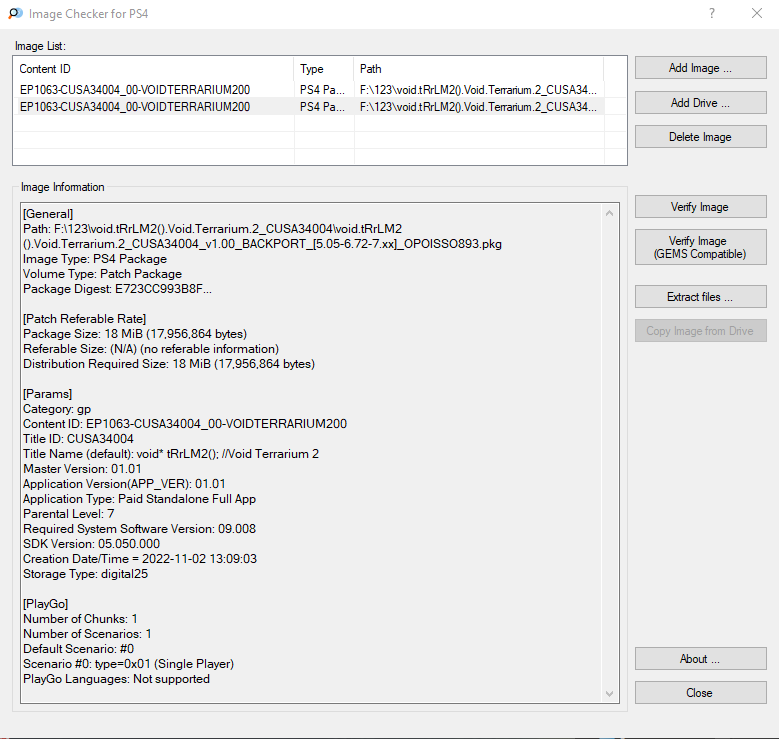The height and width of the screenshot is (739, 779).
Task: Click the scroll down arrow in Image Information
Action: pos(610,694)
